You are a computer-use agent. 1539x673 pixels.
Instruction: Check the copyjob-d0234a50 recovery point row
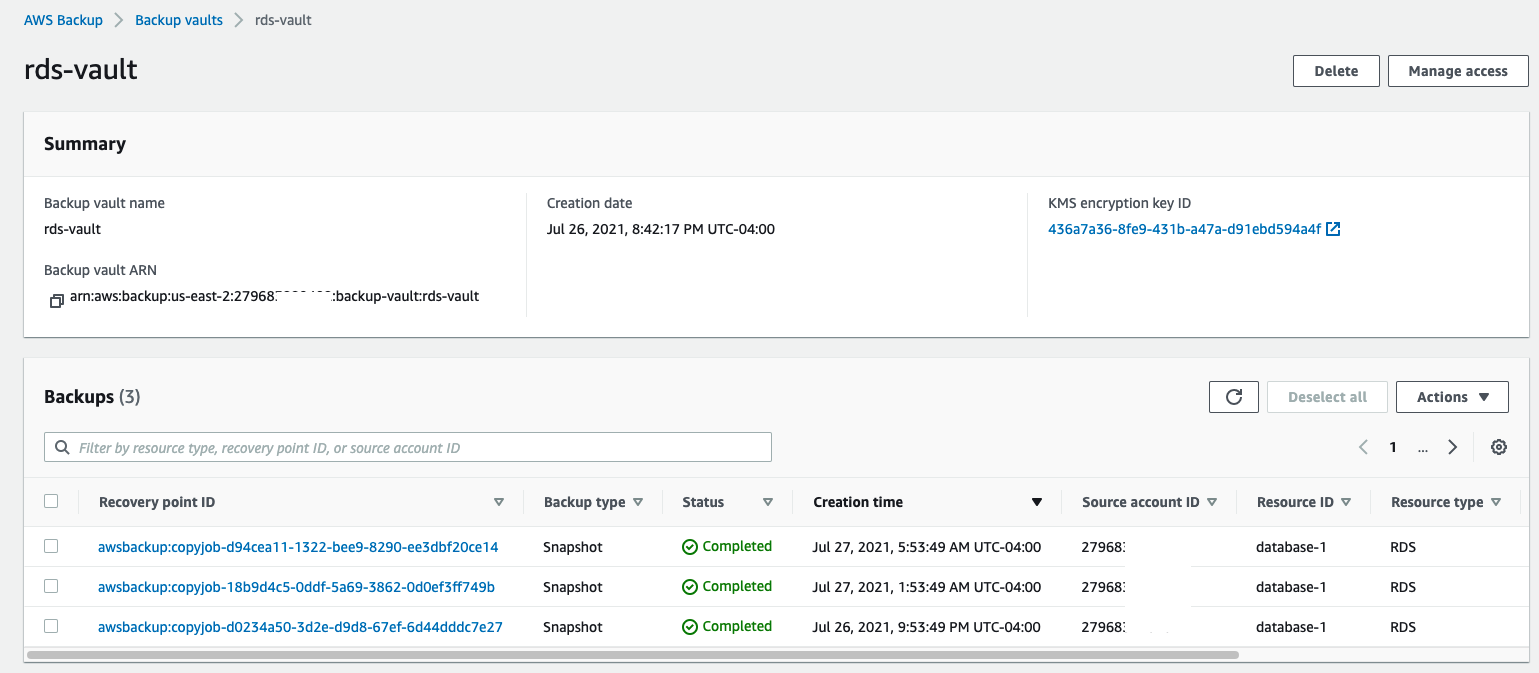[x=51, y=626]
